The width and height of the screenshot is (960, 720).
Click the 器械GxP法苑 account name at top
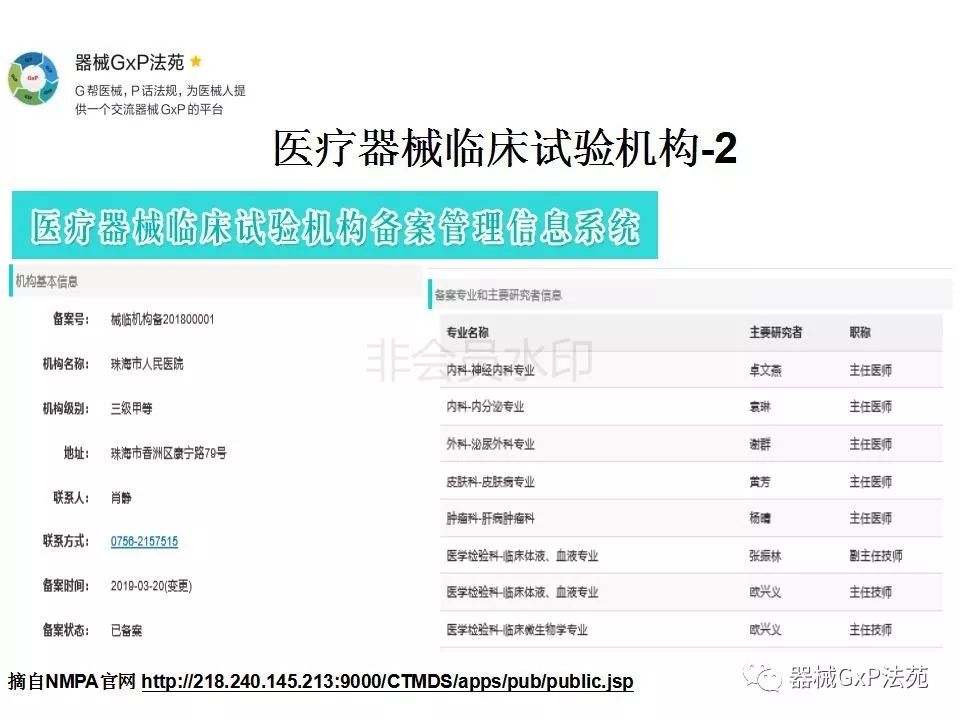(x=129, y=62)
